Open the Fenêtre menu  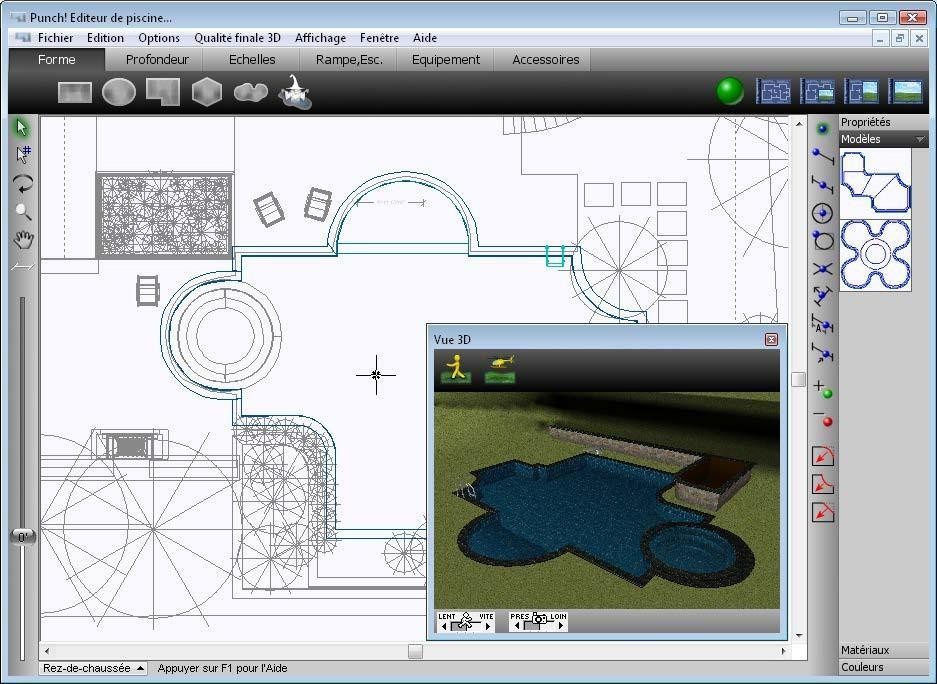coord(379,38)
